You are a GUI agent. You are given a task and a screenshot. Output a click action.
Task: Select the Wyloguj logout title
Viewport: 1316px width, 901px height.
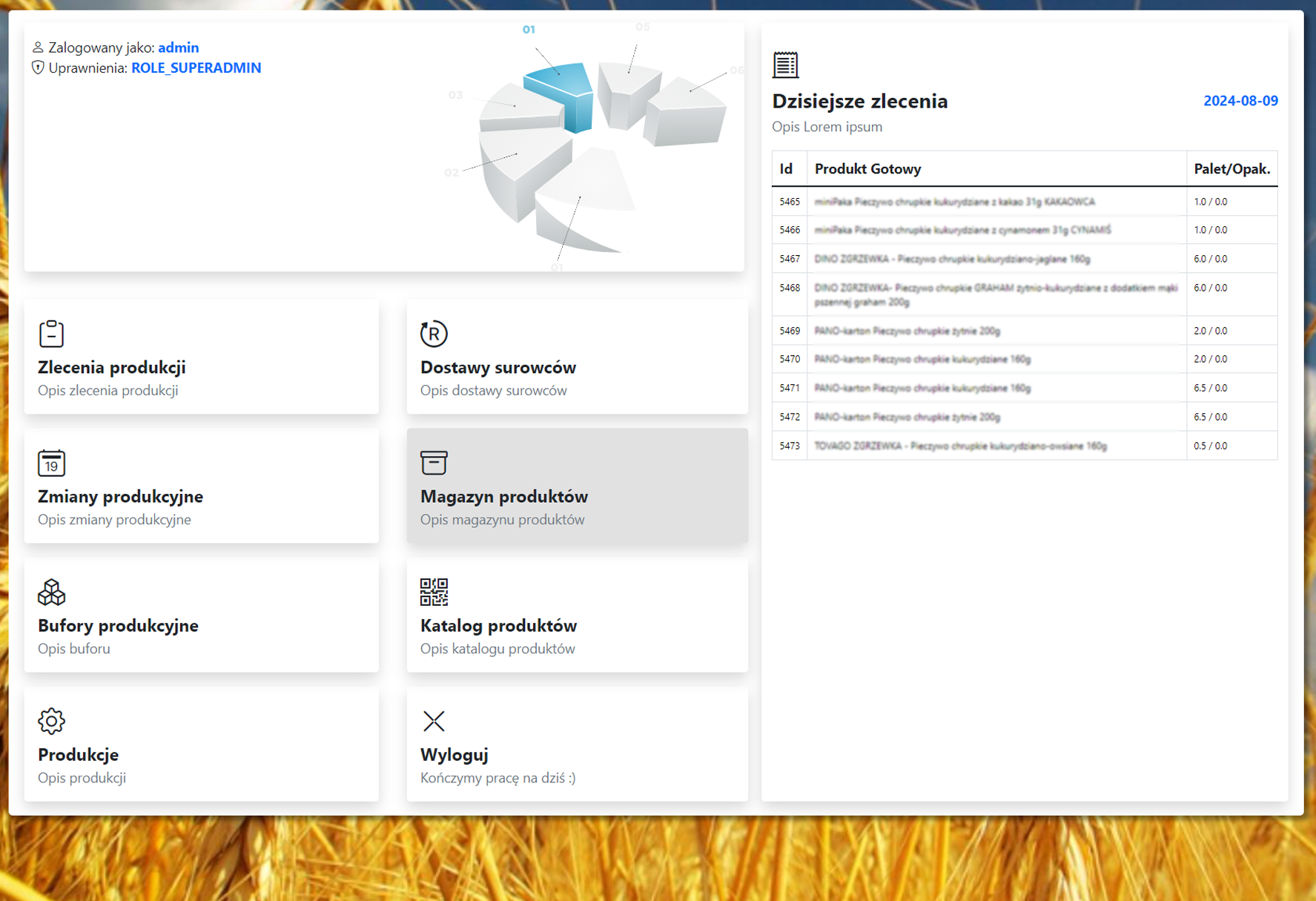[x=454, y=754]
